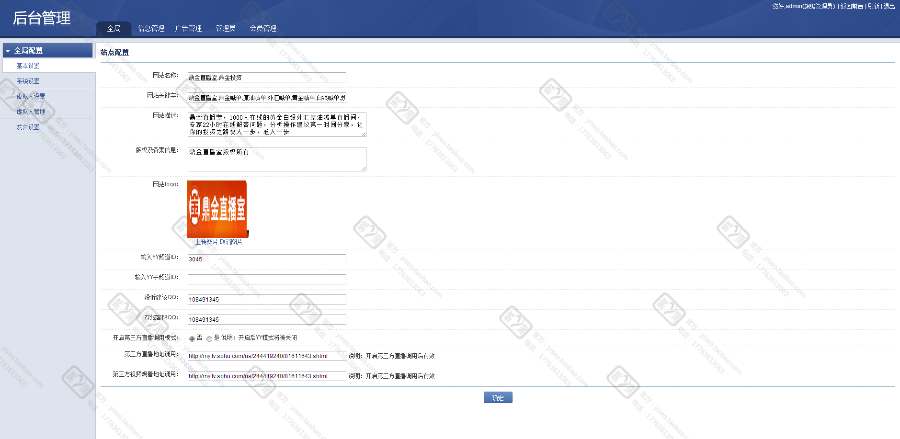Click the textarea below the website description
This screenshot has width=900, height=439.
[277, 159]
